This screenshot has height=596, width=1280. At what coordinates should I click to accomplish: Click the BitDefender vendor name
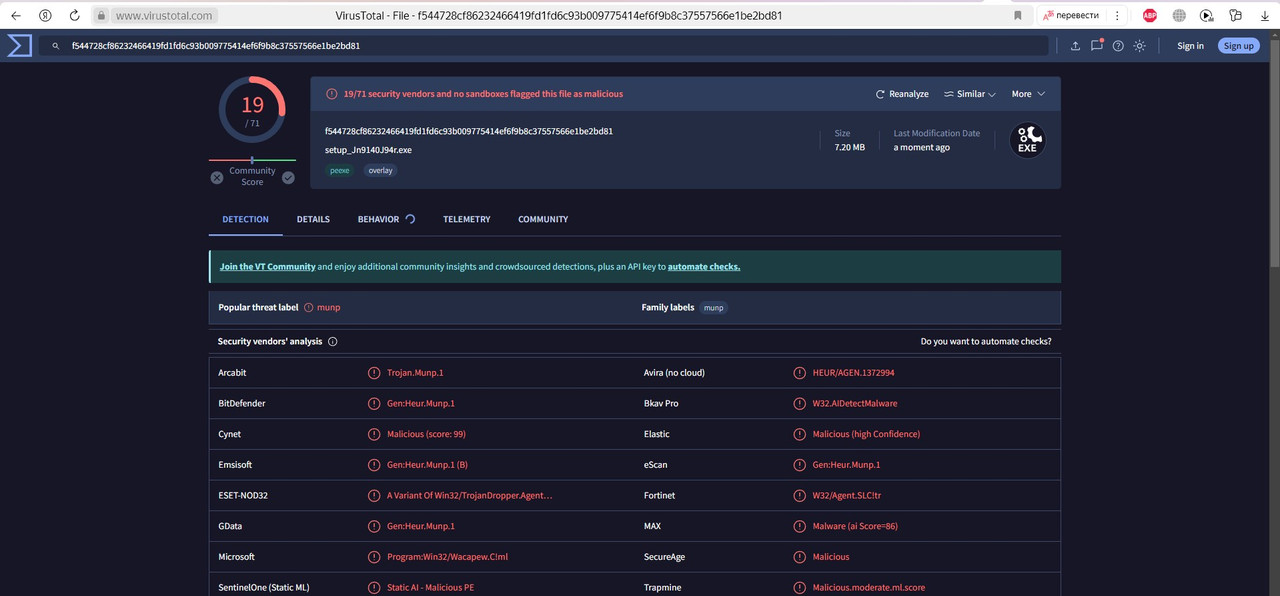[242, 403]
